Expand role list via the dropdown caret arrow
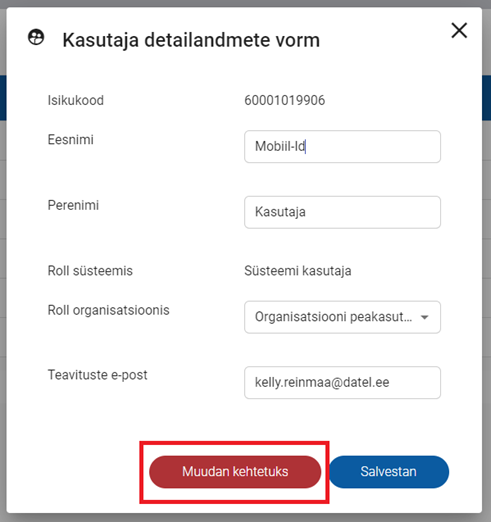 click(424, 317)
